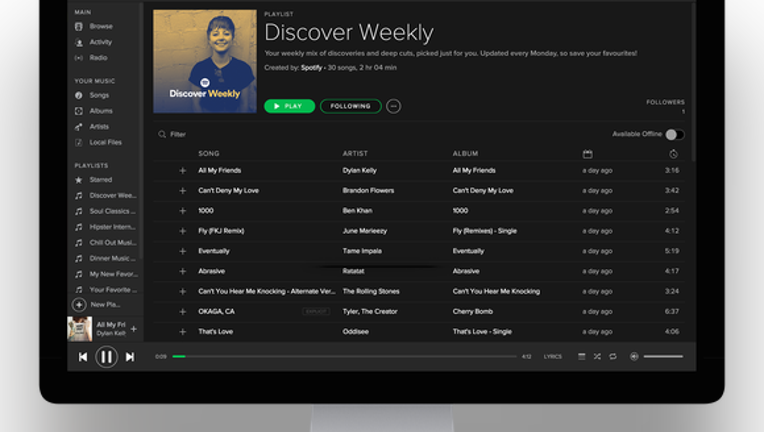Save now playing track with plus icon
The width and height of the screenshot is (764, 432).
[134, 329]
